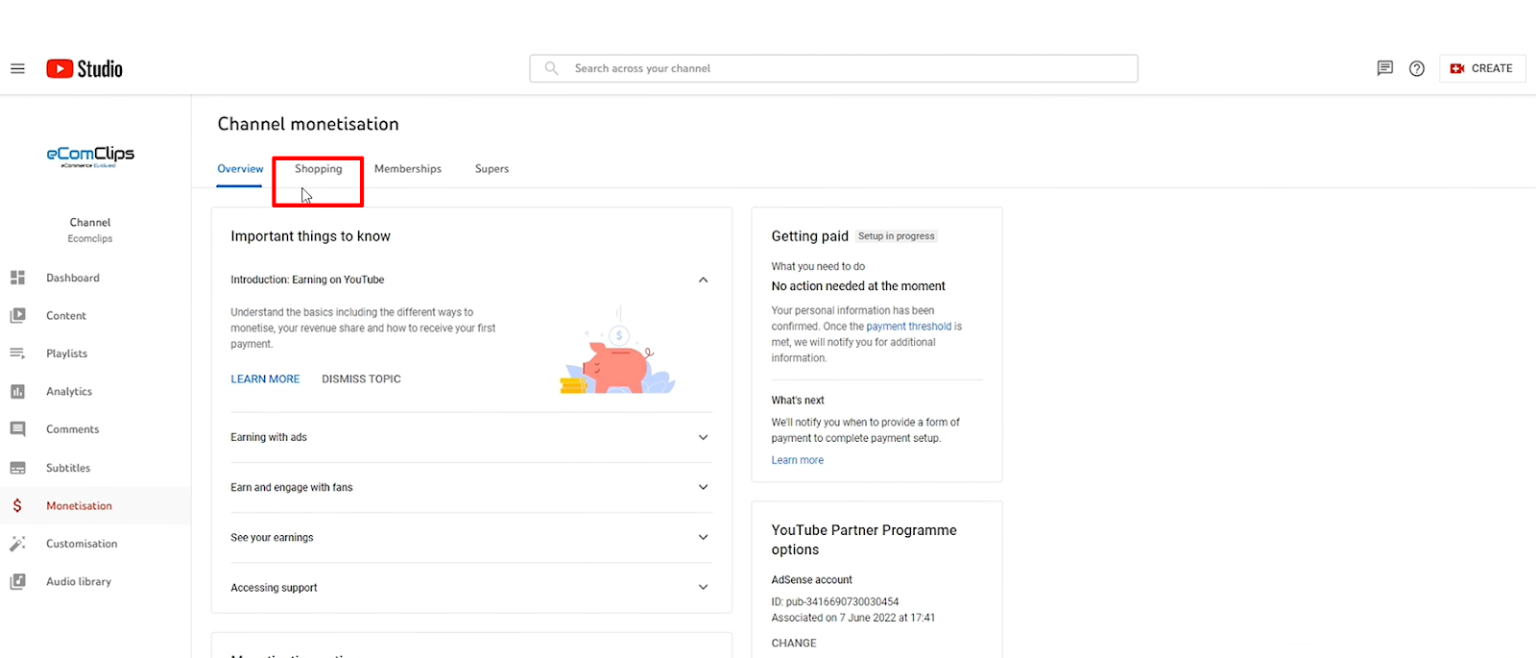Open the payment threshold link
This screenshot has width=1536, height=658.
[908, 326]
